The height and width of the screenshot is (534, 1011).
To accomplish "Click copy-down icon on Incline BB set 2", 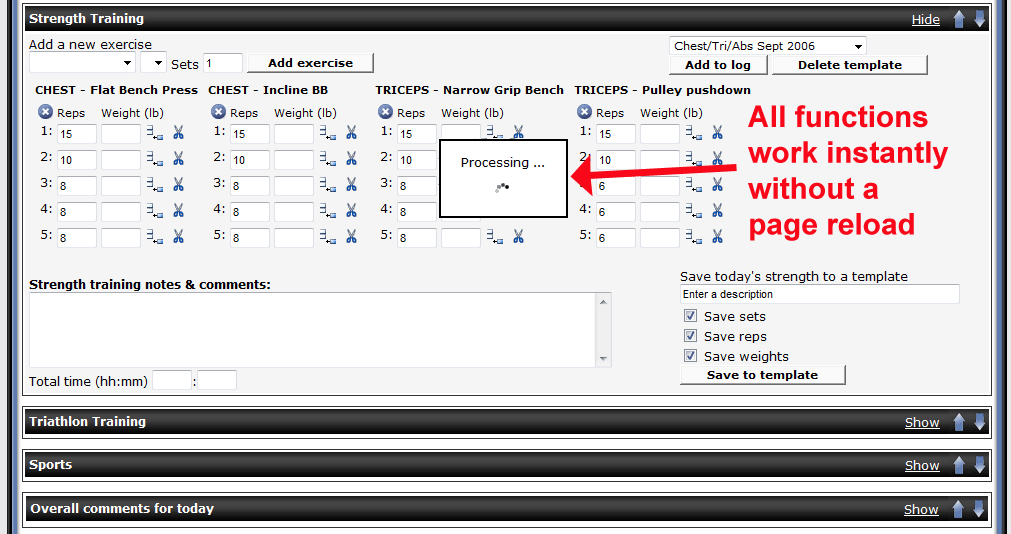I will [x=327, y=159].
